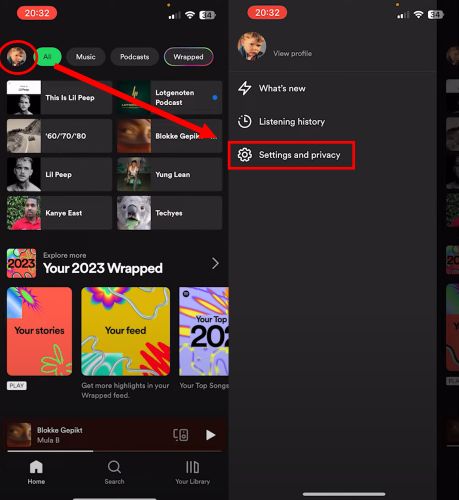Viewport: 459px width, 500px height.
Task: Open Lotgenoten Podcast tile
Action: 169,97
